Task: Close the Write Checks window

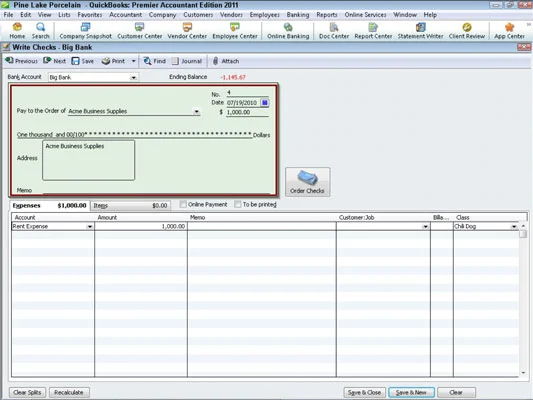Action: (x=524, y=47)
